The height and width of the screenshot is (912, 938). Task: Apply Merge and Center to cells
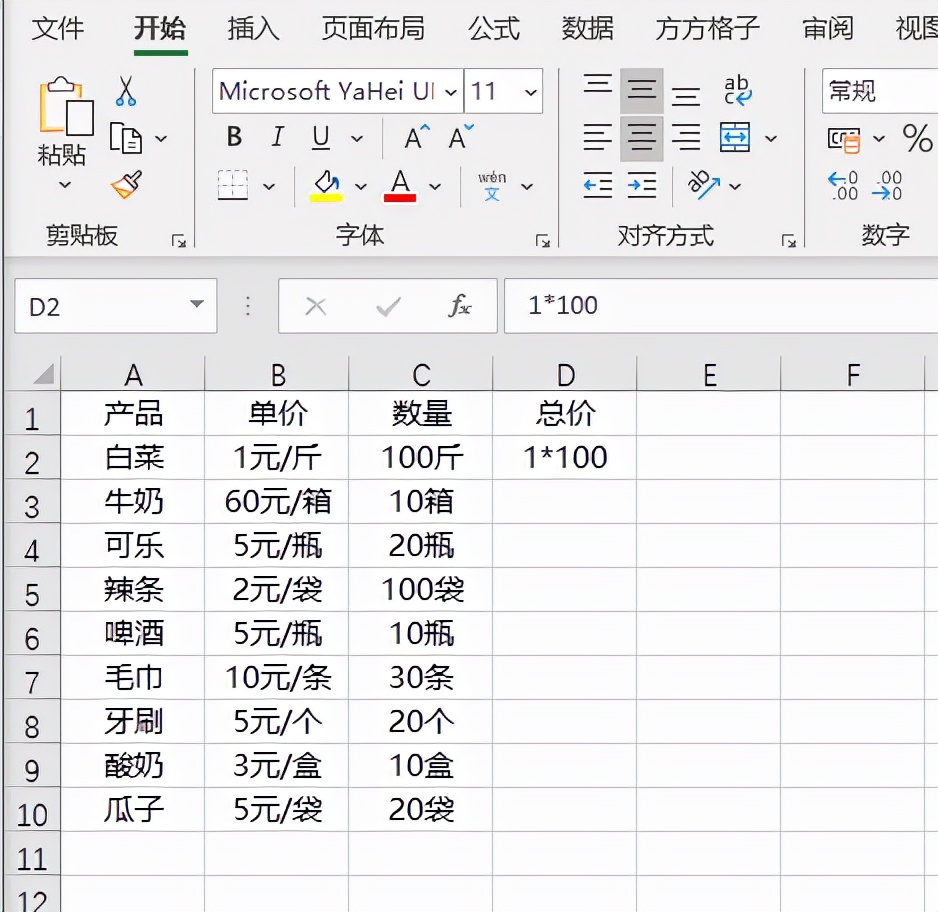click(x=736, y=138)
